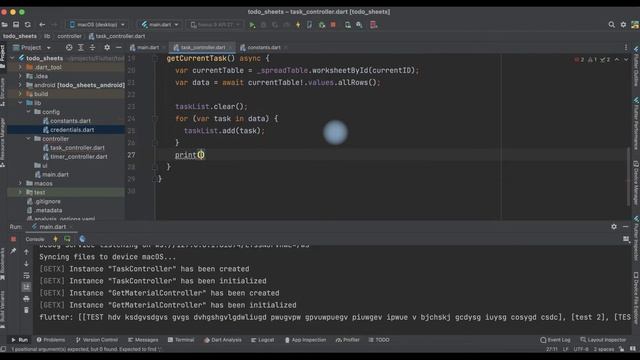The image size is (640, 360).
Task: Click the errors indicator in editor corner
Action: (x=579, y=60)
